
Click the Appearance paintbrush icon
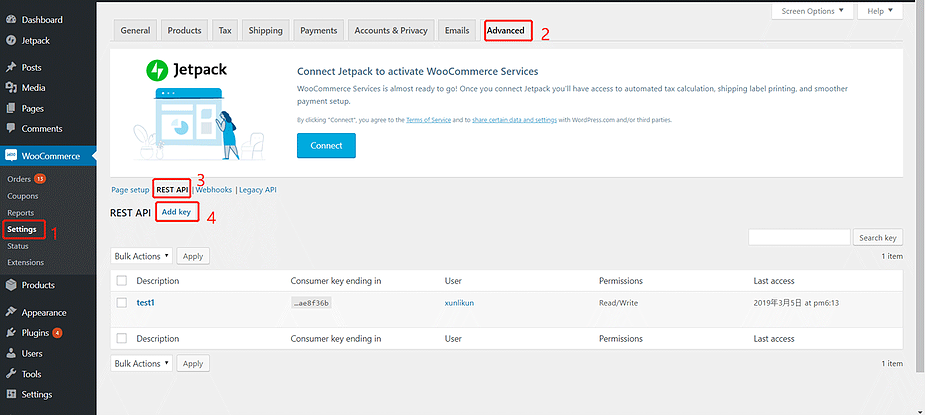click(11, 313)
